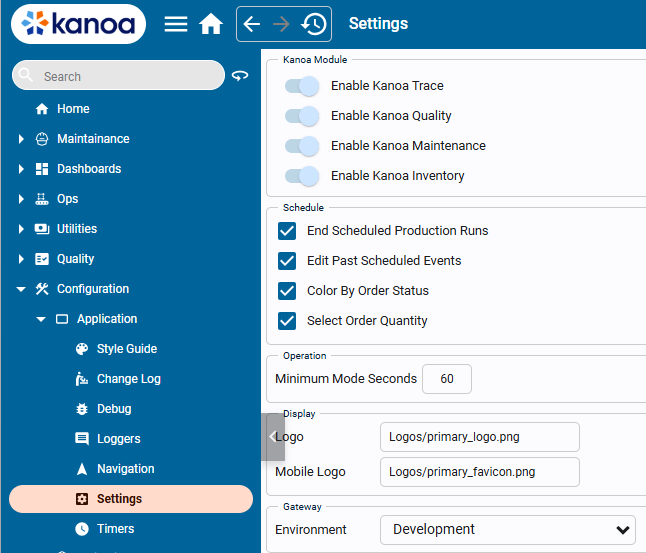Click the sidebar Home house icon
Image resolution: width=646 pixels, height=553 pixels.
point(42,109)
